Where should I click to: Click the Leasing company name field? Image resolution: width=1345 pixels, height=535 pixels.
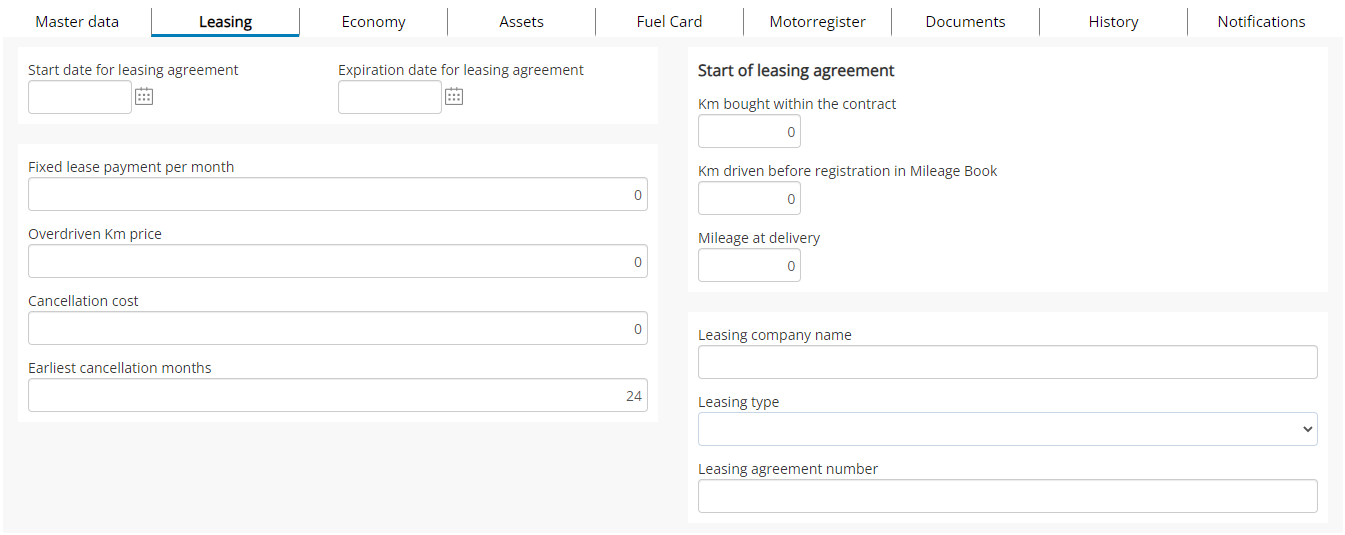point(1008,362)
